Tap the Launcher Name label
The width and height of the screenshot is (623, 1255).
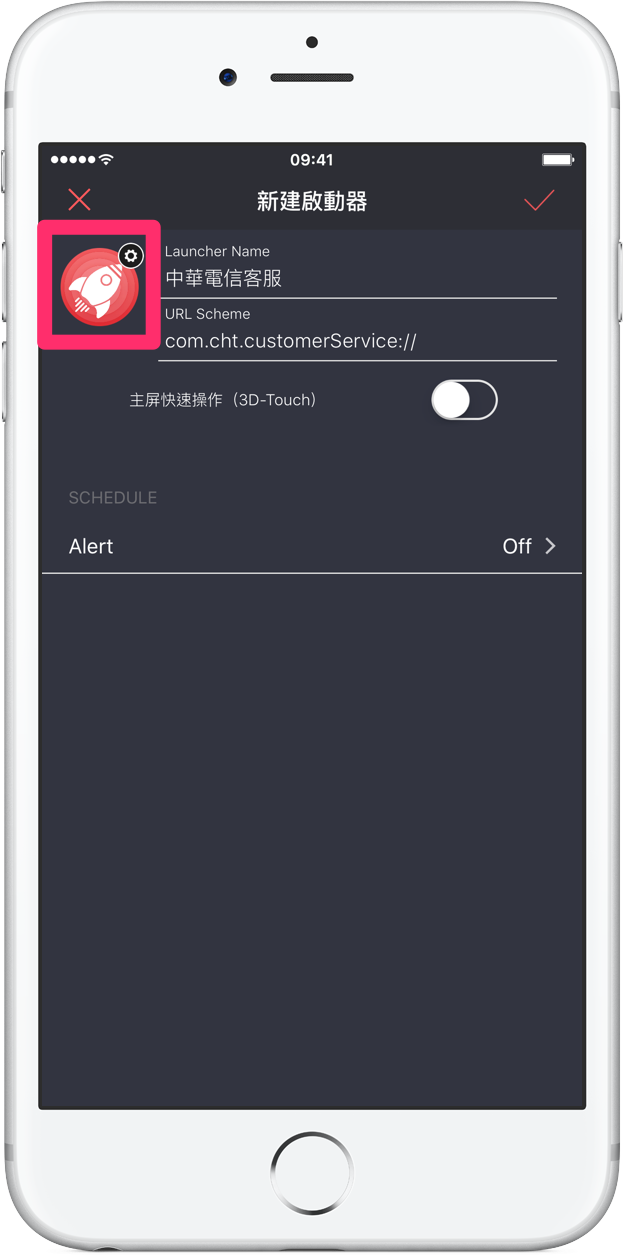pos(217,251)
